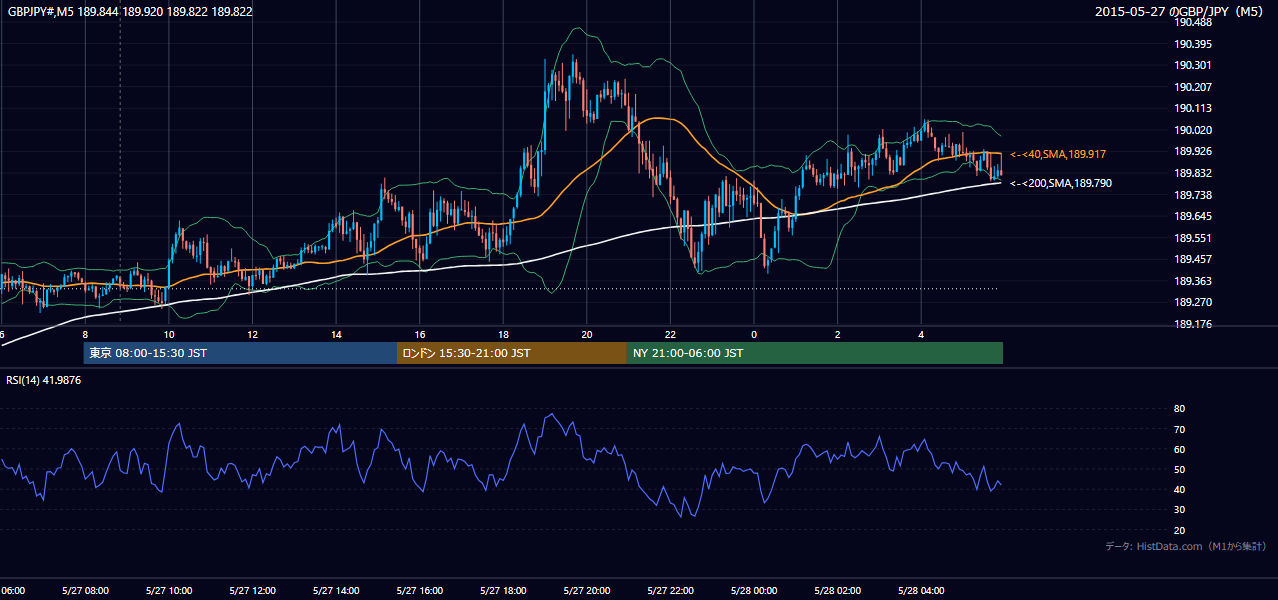Click price axis value 190.207

click(1193, 87)
